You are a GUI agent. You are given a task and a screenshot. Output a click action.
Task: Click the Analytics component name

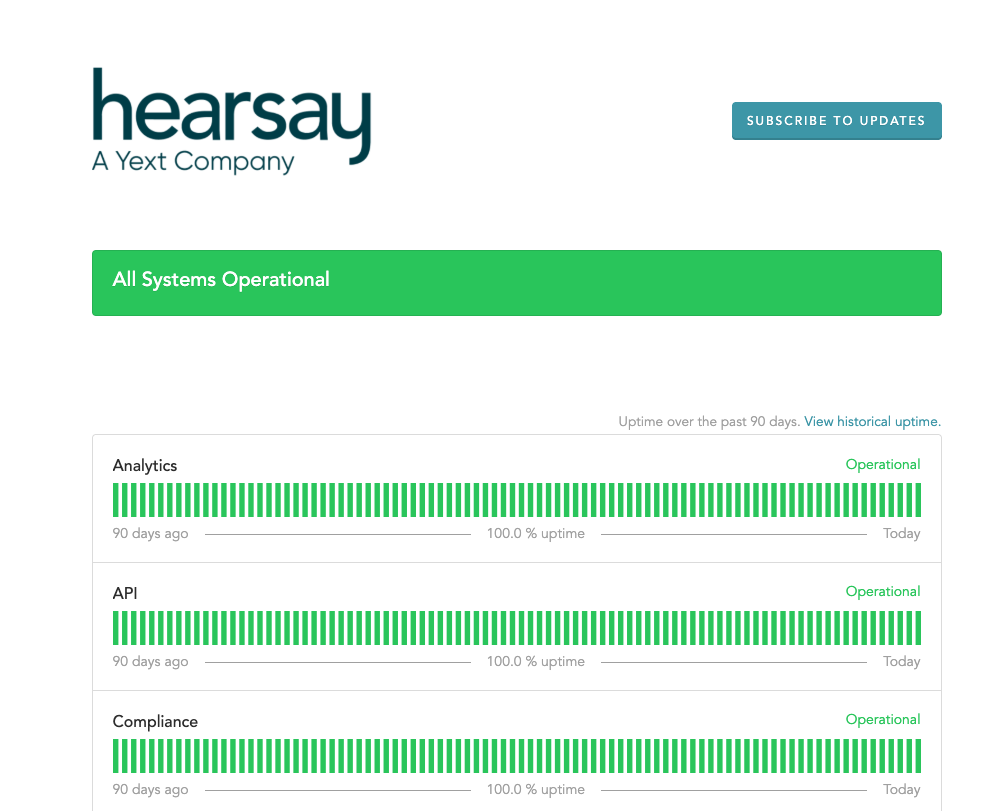[x=145, y=465]
